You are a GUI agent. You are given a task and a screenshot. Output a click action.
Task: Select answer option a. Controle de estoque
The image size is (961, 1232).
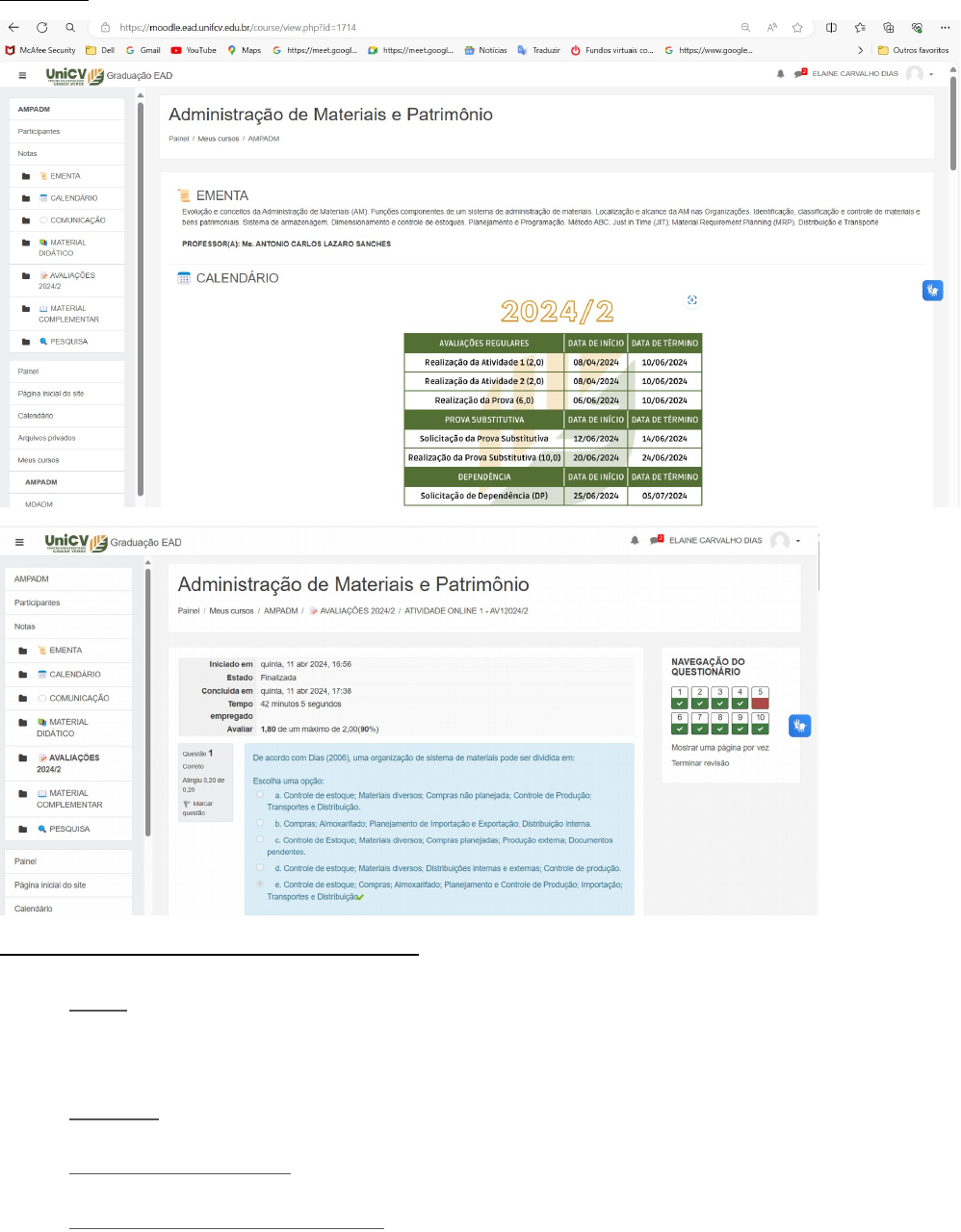[x=260, y=795]
